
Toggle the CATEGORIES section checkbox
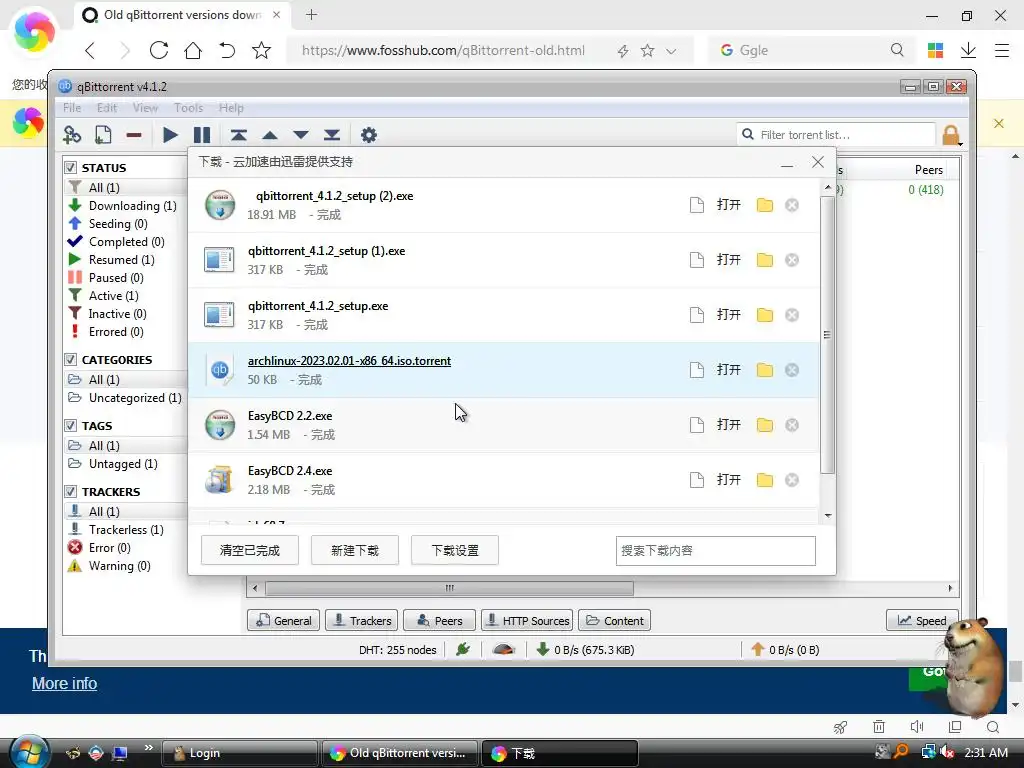click(x=71, y=360)
